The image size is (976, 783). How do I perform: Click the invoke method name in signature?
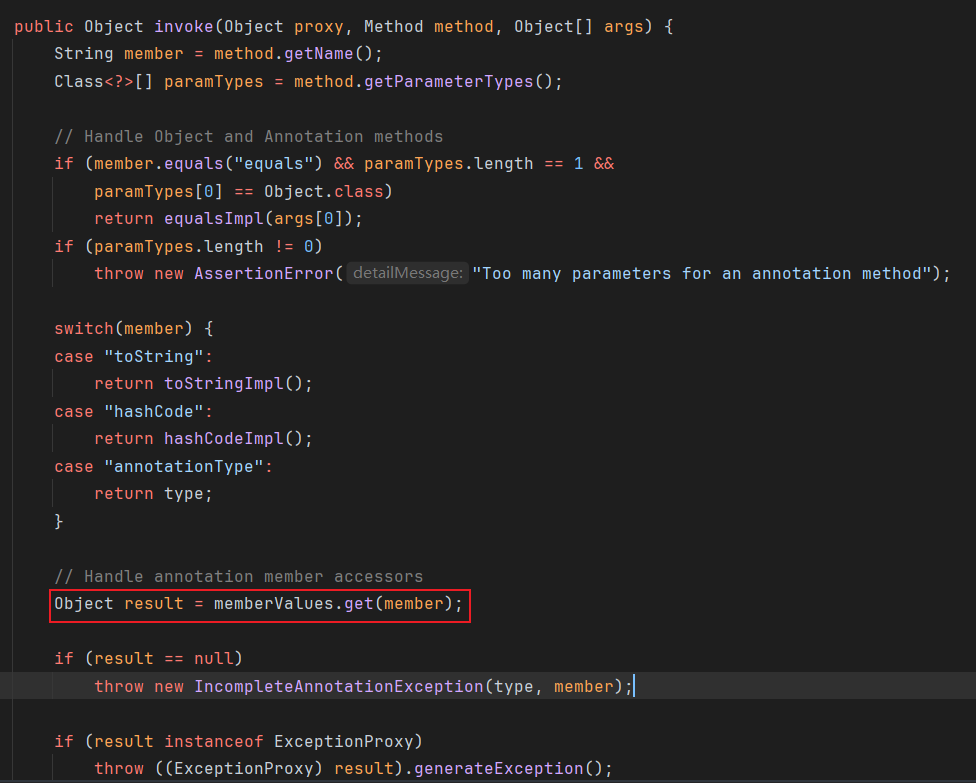click(x=183, y=26)
